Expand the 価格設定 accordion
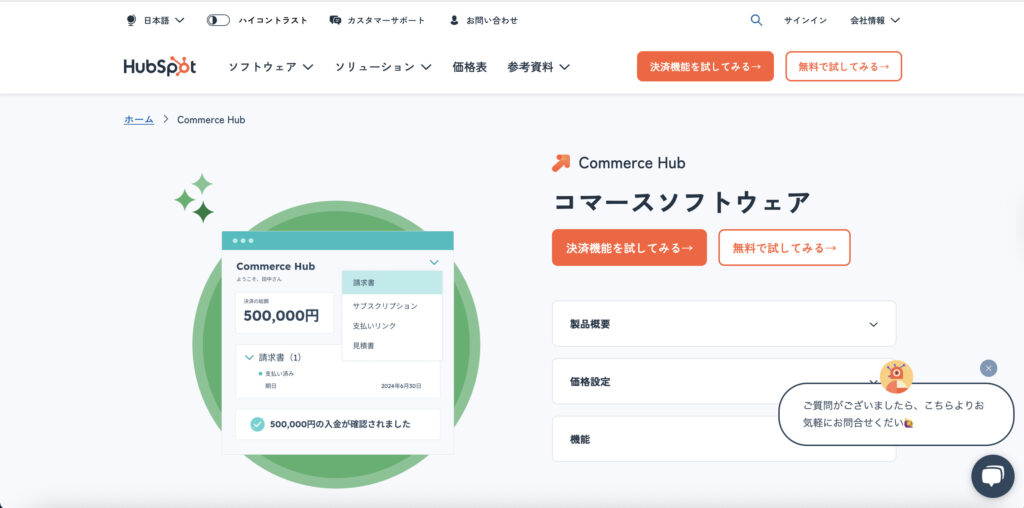 click(x=724, y=381)
